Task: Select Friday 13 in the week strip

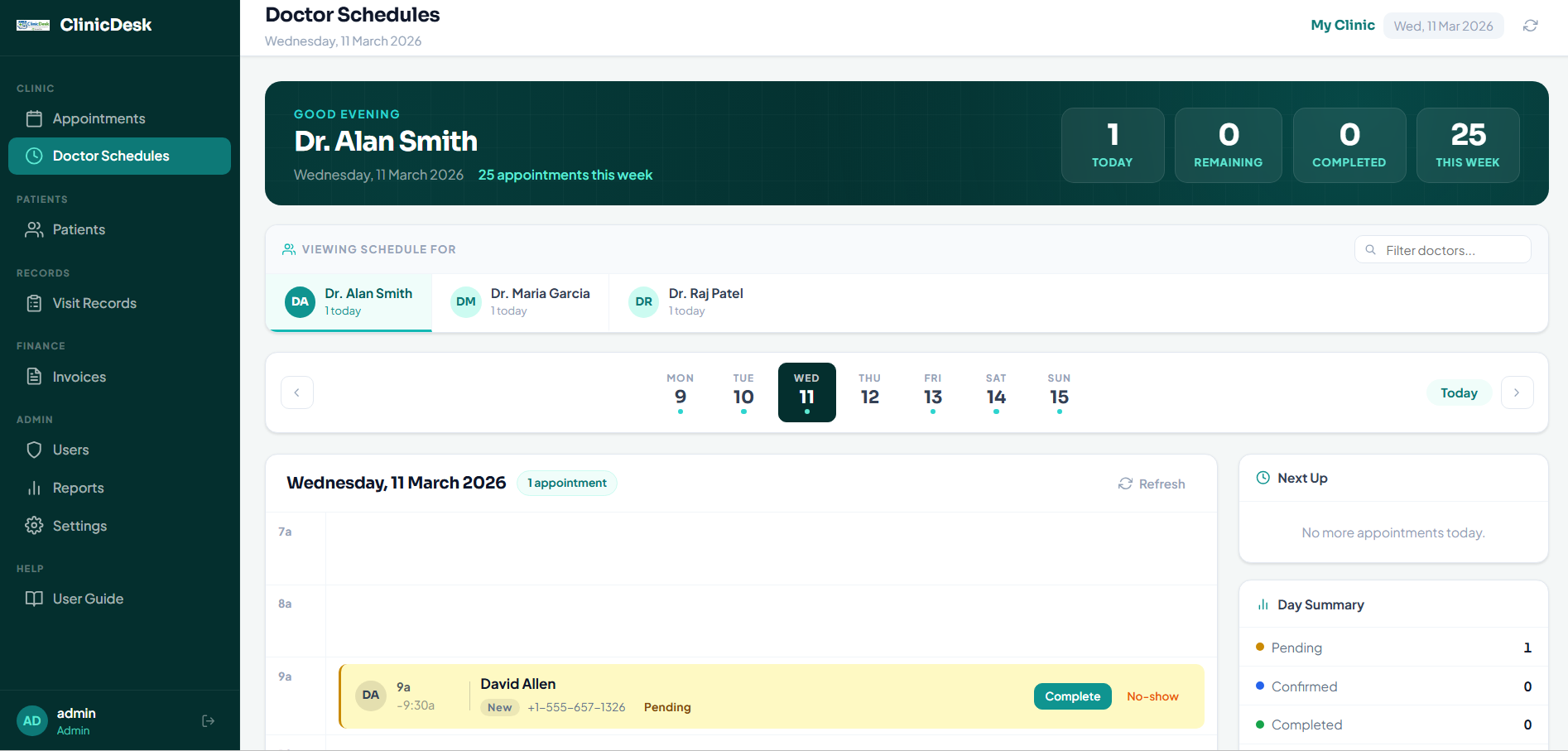Action: [x=932, y=392]
